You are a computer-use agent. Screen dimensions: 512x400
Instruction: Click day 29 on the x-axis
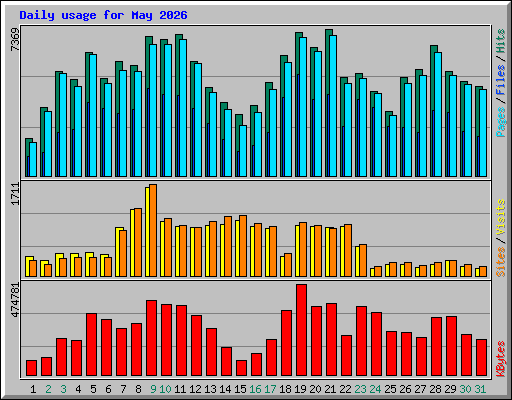(x=450, y=389)
